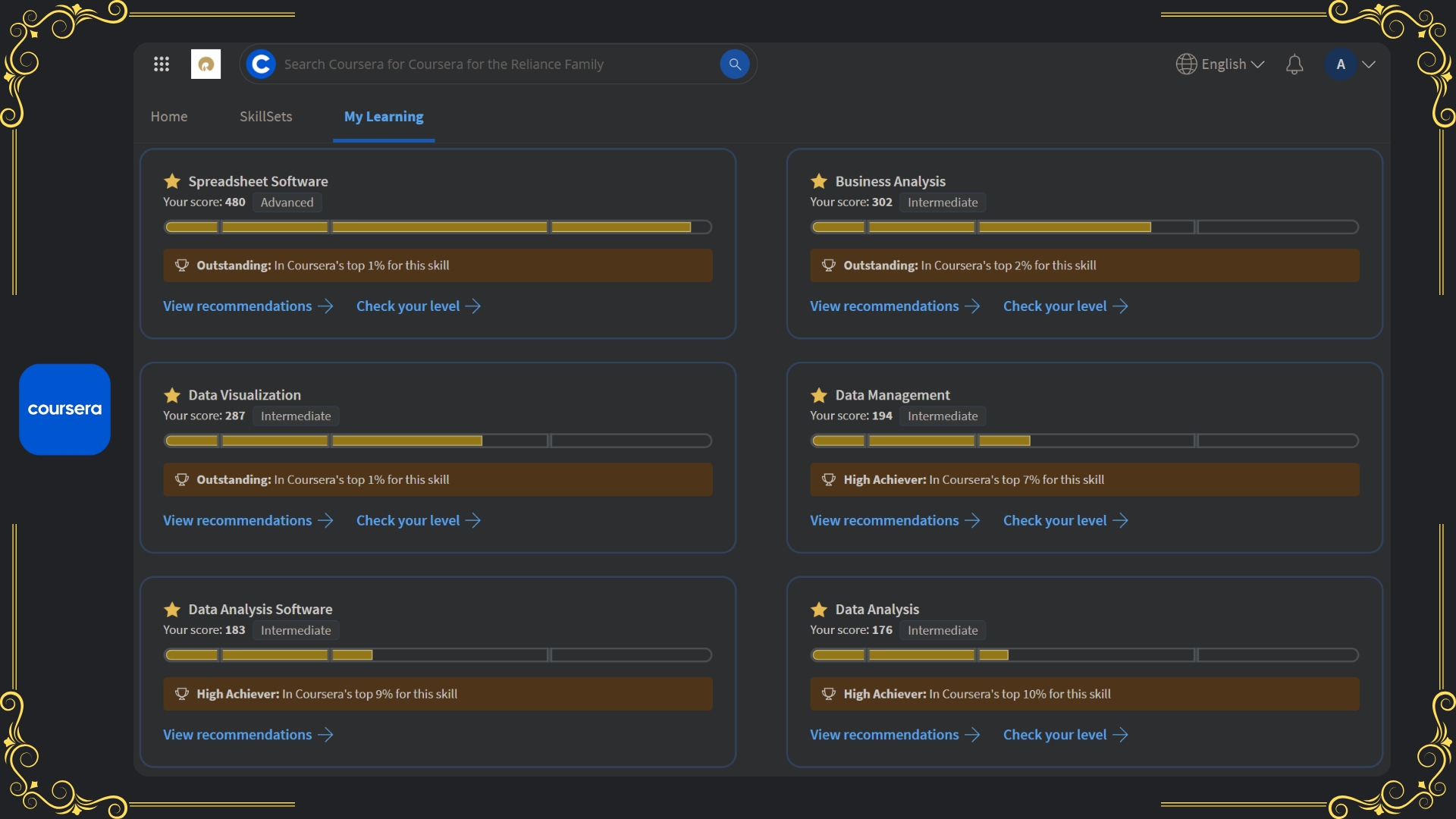Open the SkillSets tab
Image resolution: width=1456 pixels, height=819 pixels.
[266, 117]
